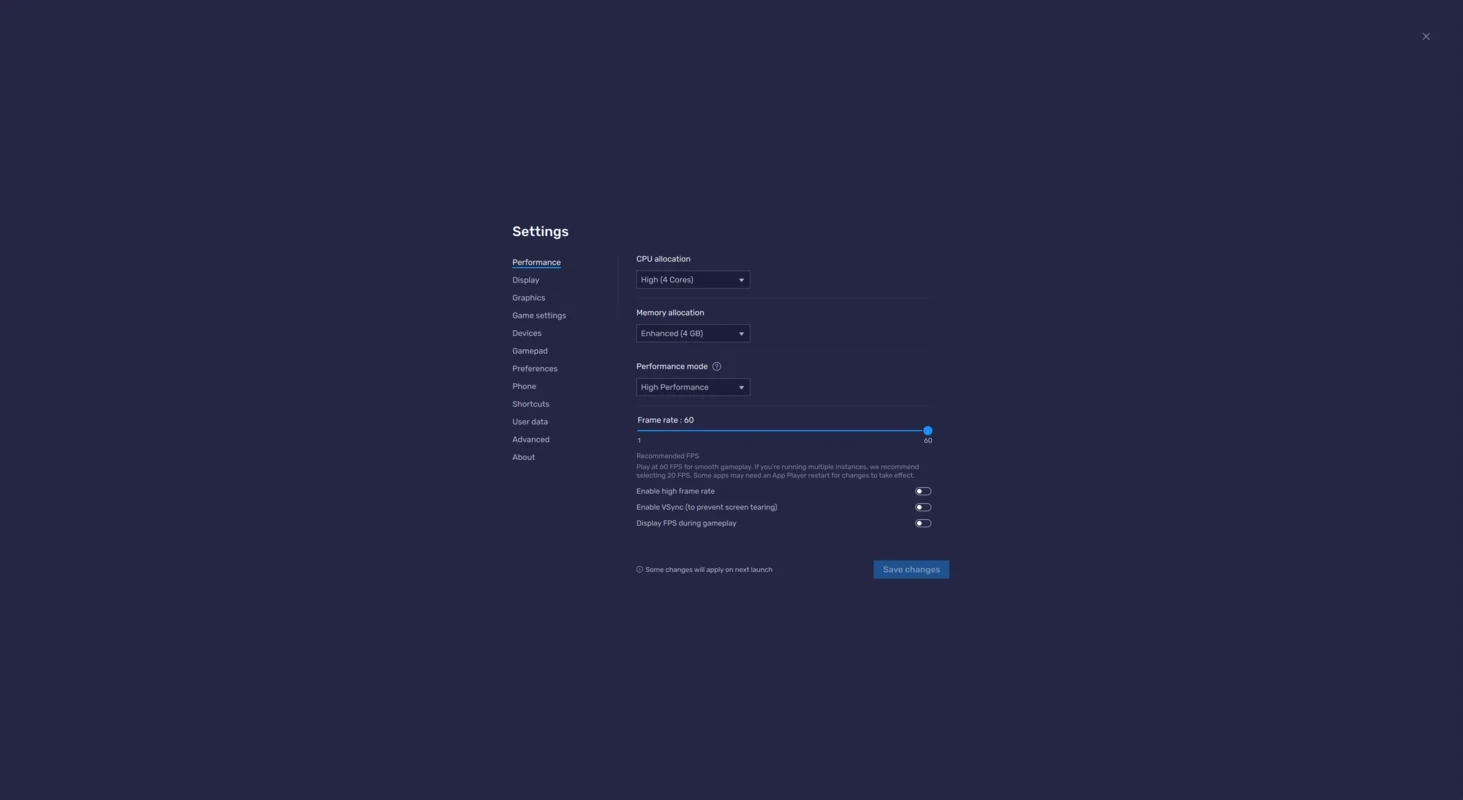
Task: Go to Game settings section
Action: pyautogui.click(x=539, y=316)
